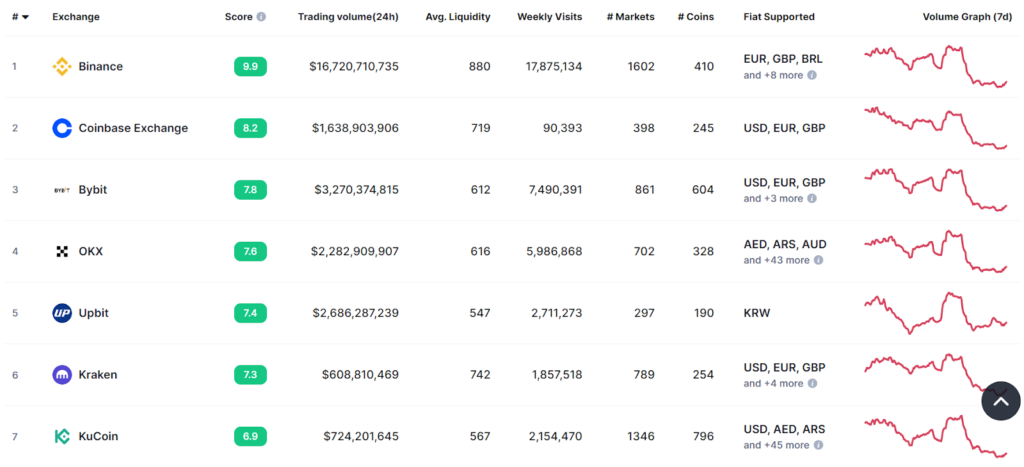Click the Bybit logo icon
Viewport: 1024px width, 467px height.
point(62,190)
